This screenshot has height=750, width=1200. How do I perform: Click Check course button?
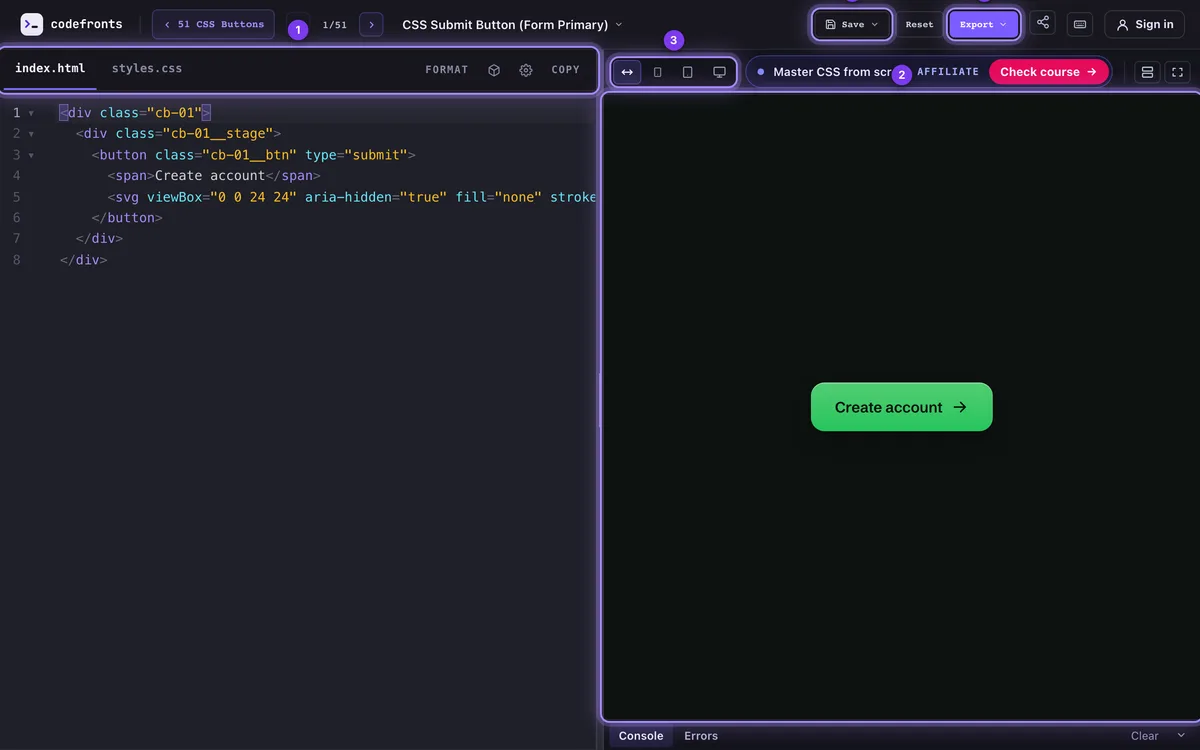pos(1049,72)
